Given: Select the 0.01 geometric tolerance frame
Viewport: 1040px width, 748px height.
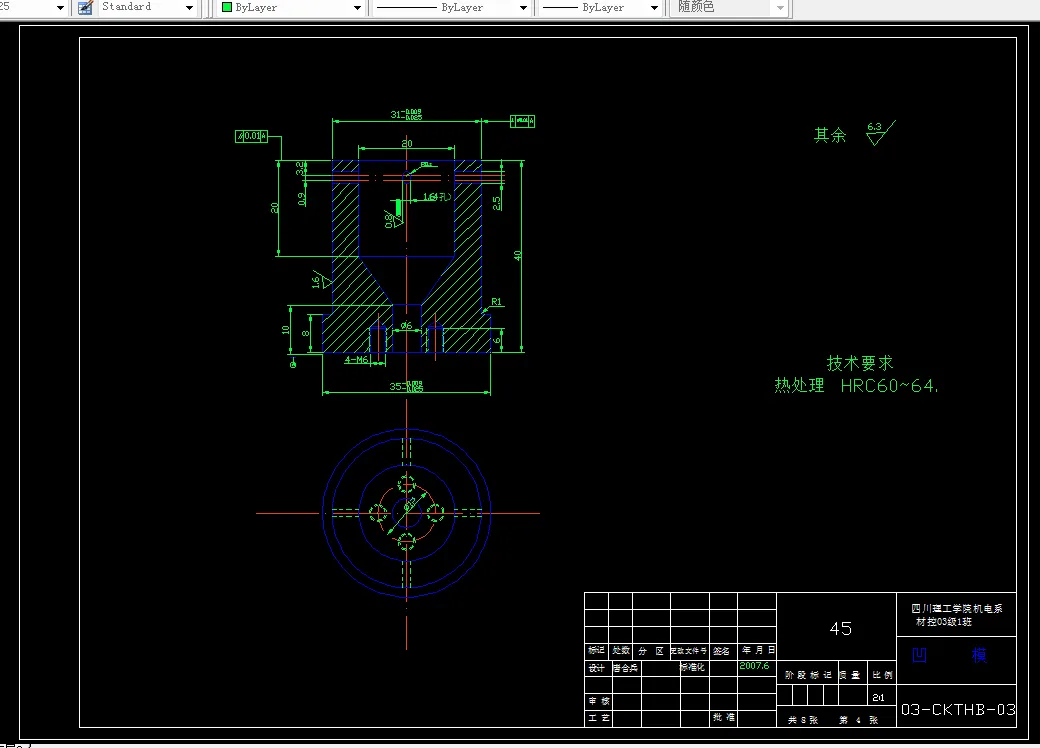Looking at the screenshot, I should tap(251, 136).
